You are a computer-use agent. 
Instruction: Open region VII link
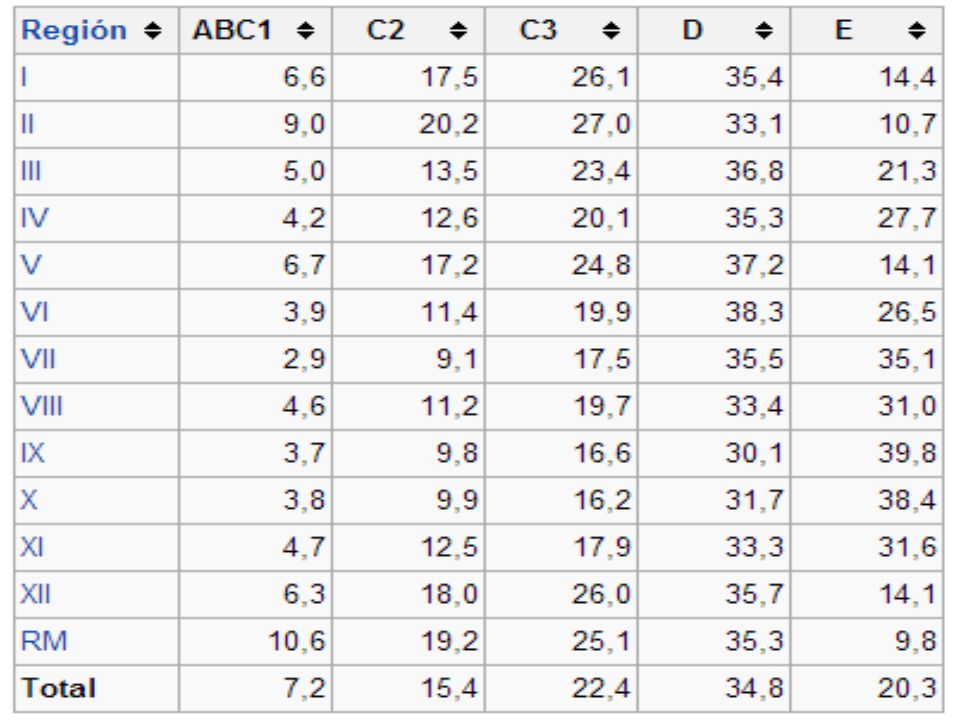38,359
